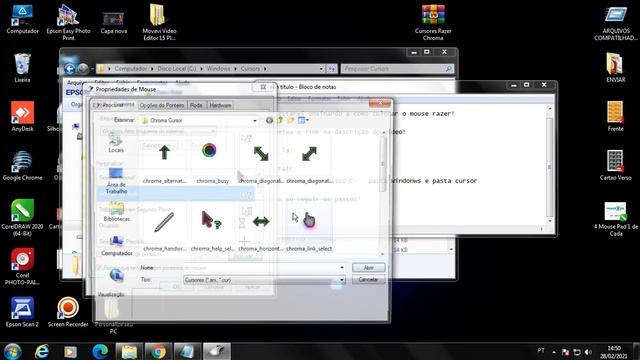Click the Explorer refresh button
This screenshot has width=640, height=360.
[x=331, y=69]
